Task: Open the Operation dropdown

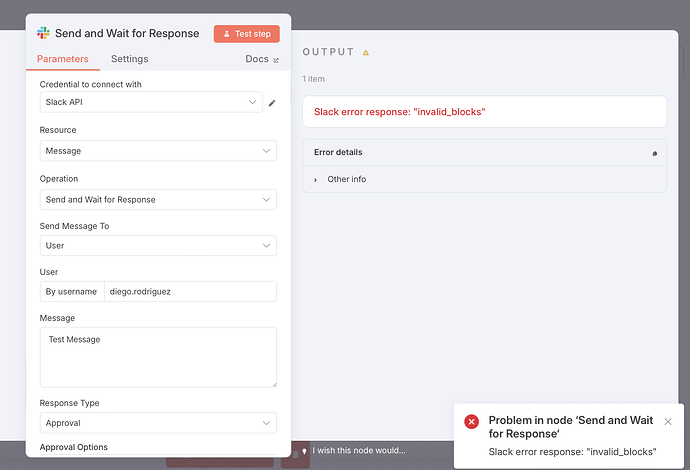Action: [x=158, y=199]
